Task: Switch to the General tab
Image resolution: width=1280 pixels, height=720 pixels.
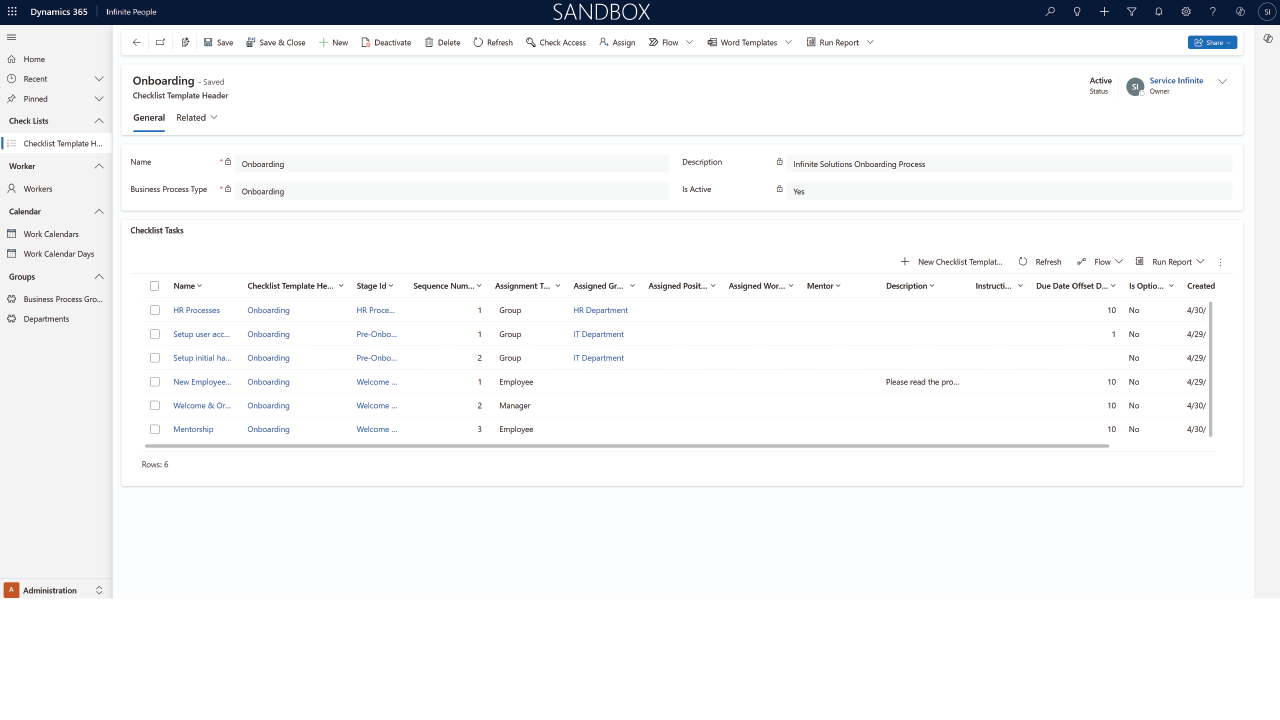Action: coord(149,118)
